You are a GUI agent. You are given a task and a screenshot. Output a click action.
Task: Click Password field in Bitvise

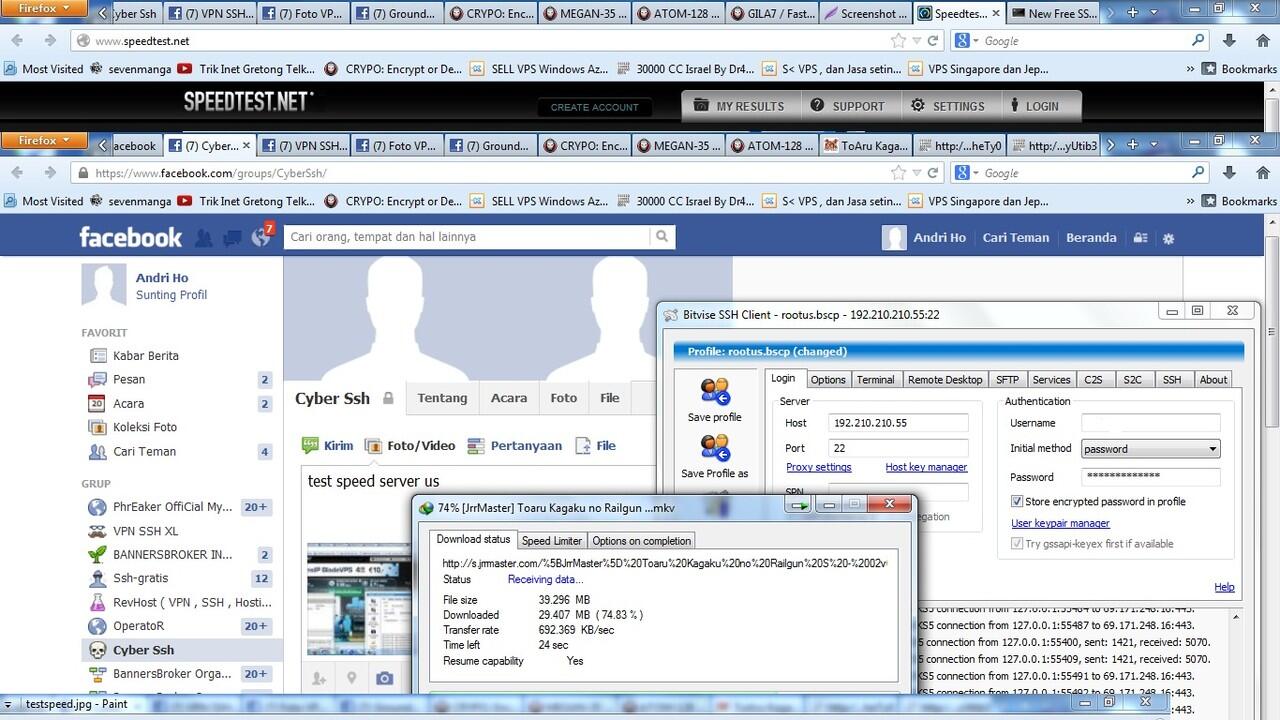(1151, 477)
